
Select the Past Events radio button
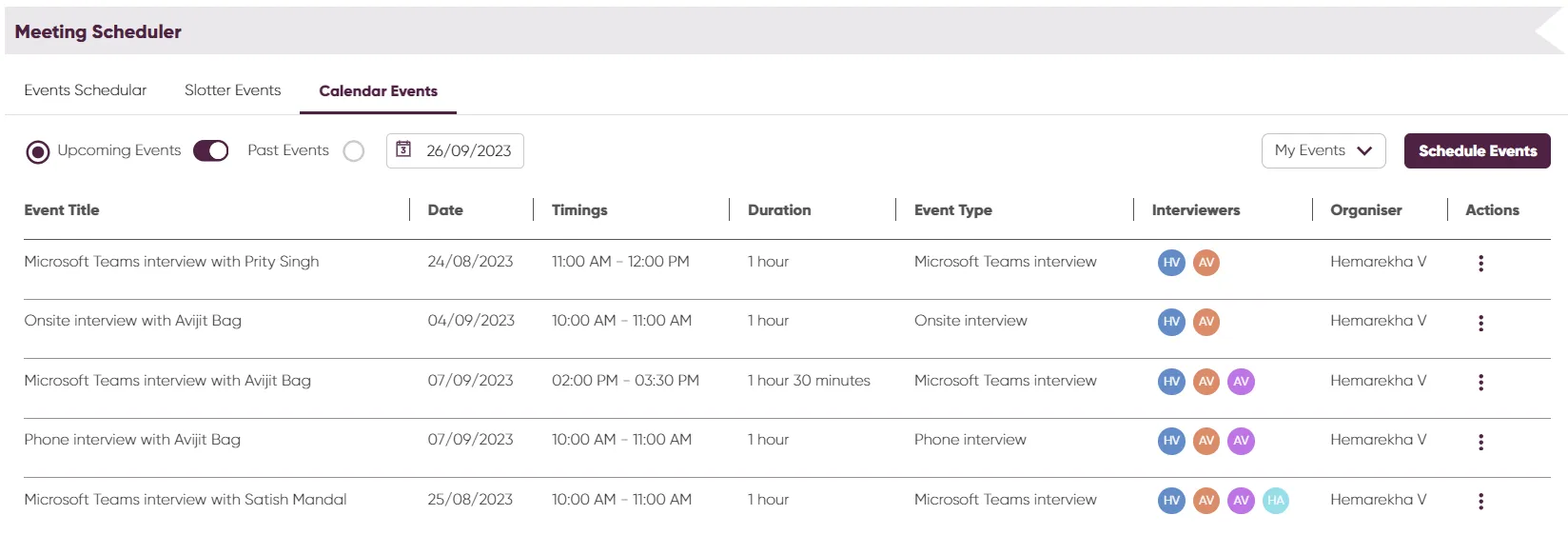point(354,151)
